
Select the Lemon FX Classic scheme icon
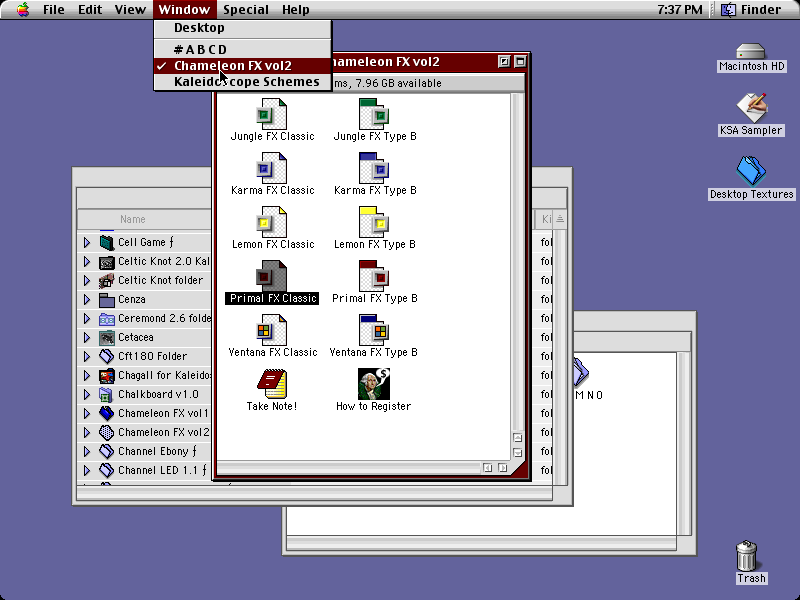[x=271, y=222]
